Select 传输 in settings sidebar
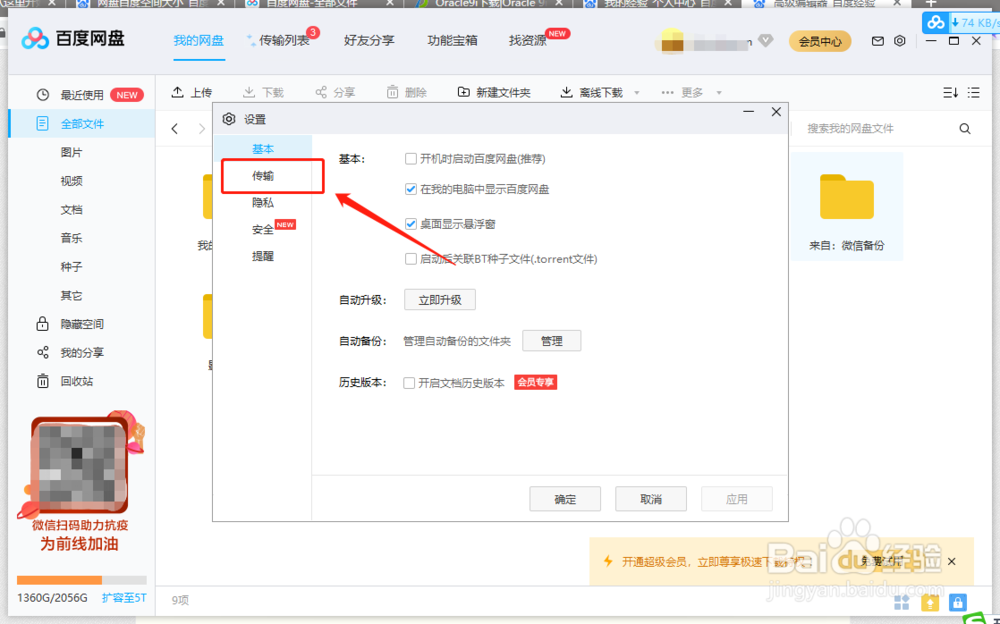The image size is (1000, 624). coord(263,175)
